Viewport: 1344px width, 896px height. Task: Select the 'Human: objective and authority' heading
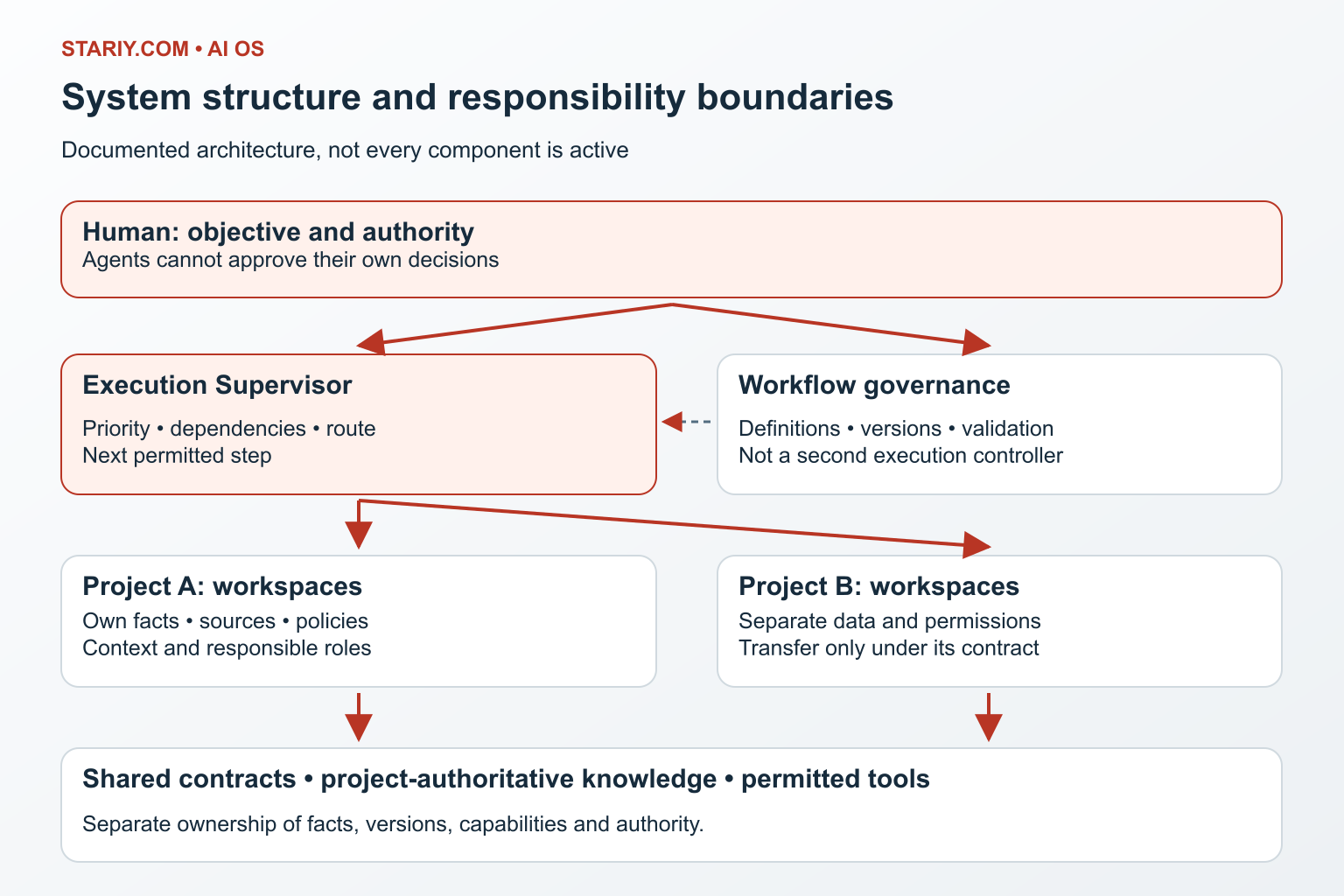point(278,232)
